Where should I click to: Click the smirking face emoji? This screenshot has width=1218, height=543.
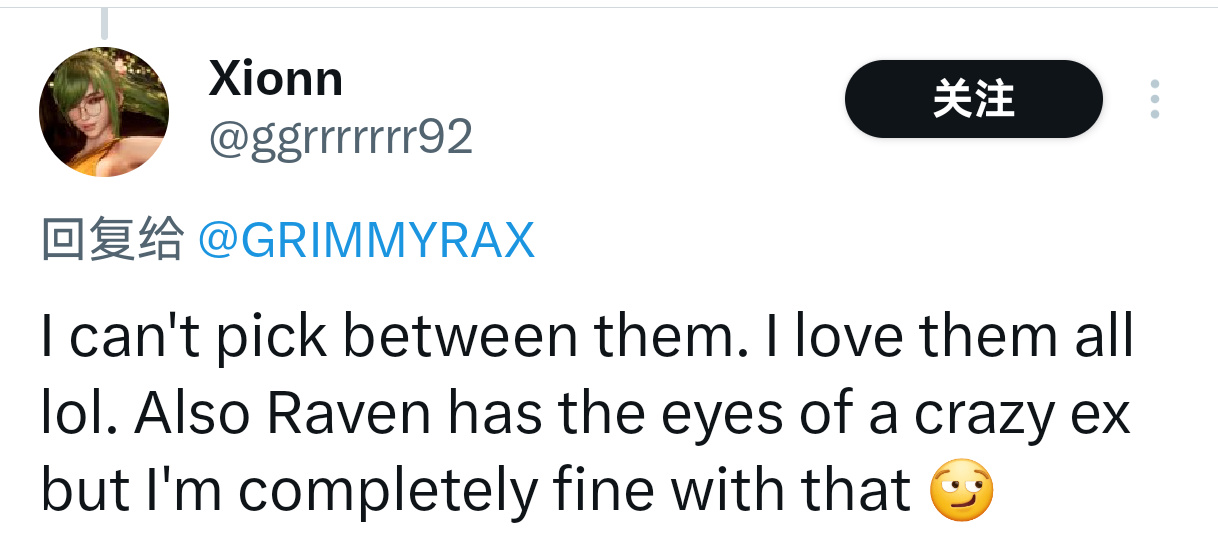pos(962,492)
